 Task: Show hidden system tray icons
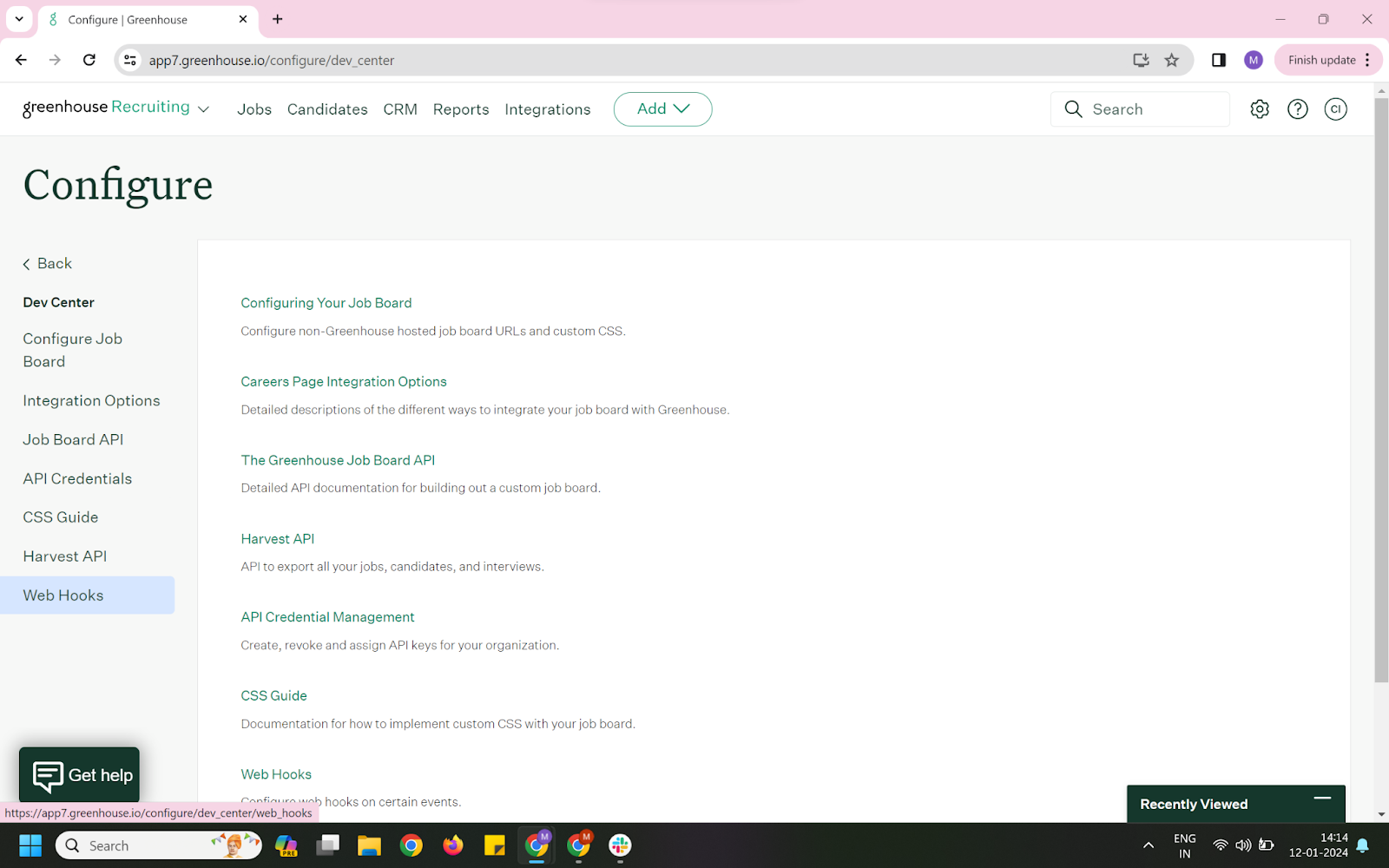coord(1149,845)
